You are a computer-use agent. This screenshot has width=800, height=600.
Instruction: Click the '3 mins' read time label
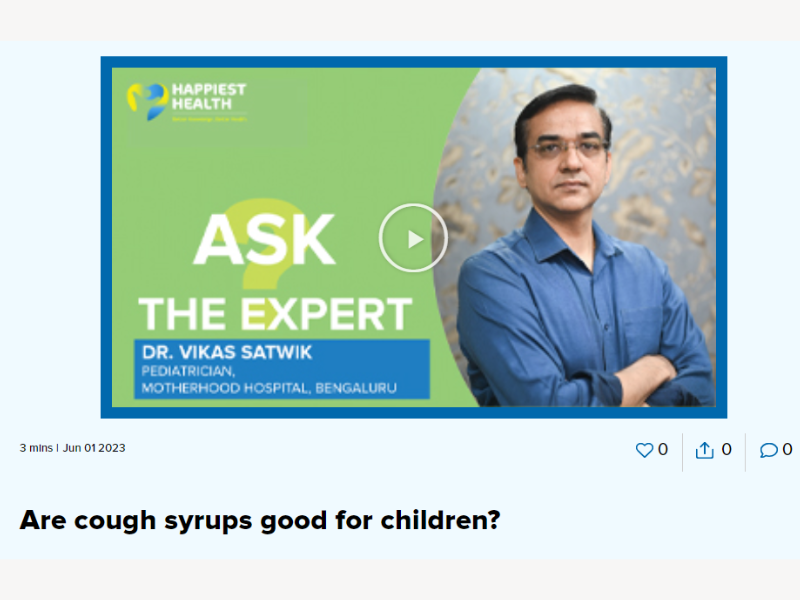pos(36,448)
